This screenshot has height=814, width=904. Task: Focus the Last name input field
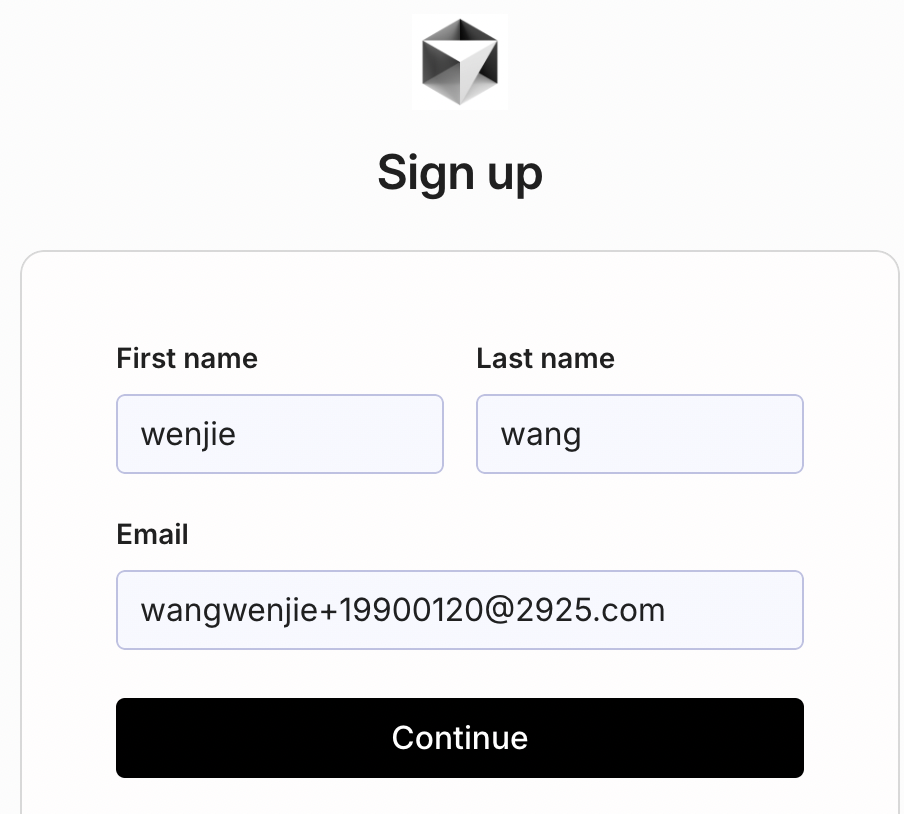click(x=639, y=434)
